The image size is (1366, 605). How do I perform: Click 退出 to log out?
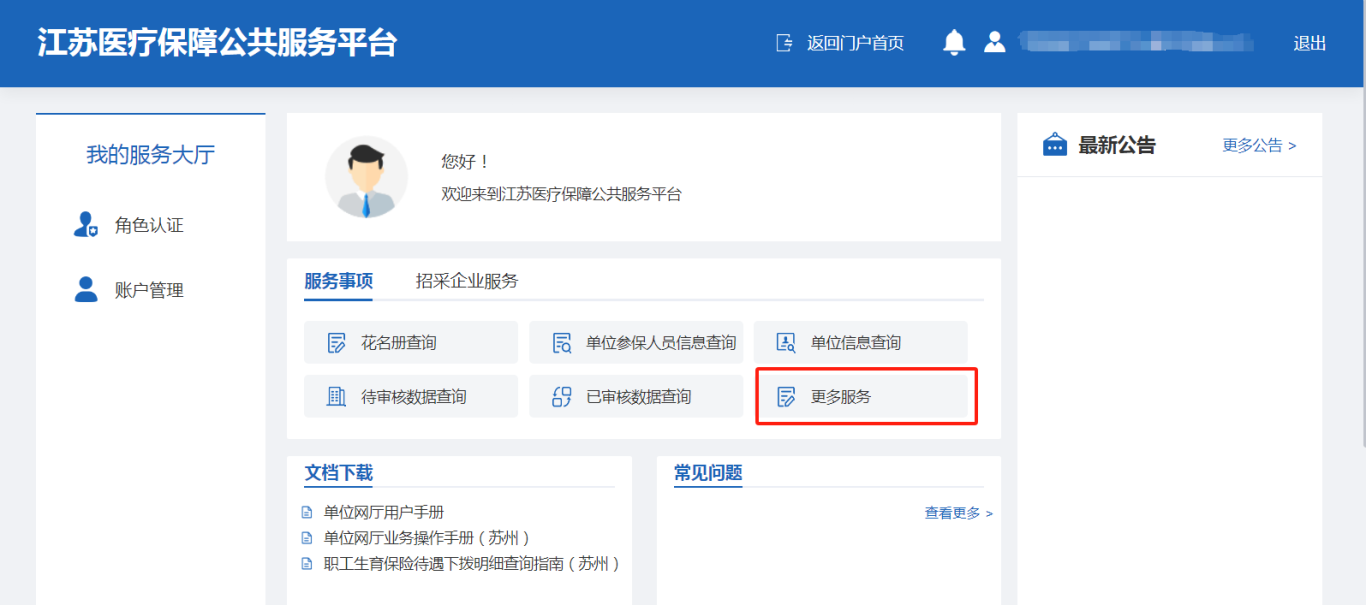[1310, 43]
